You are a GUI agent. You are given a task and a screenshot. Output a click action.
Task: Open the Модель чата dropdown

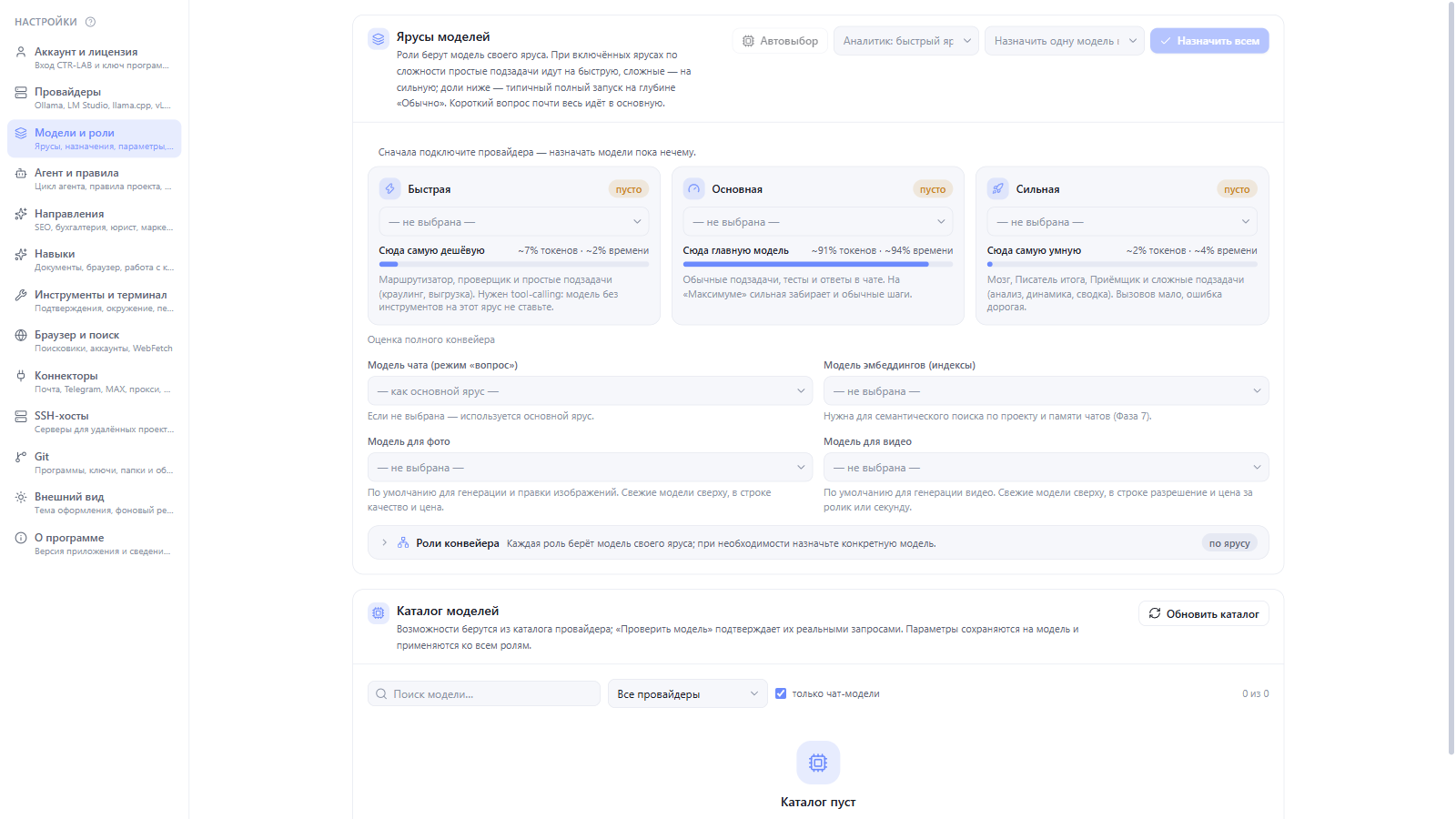point(591,391)
